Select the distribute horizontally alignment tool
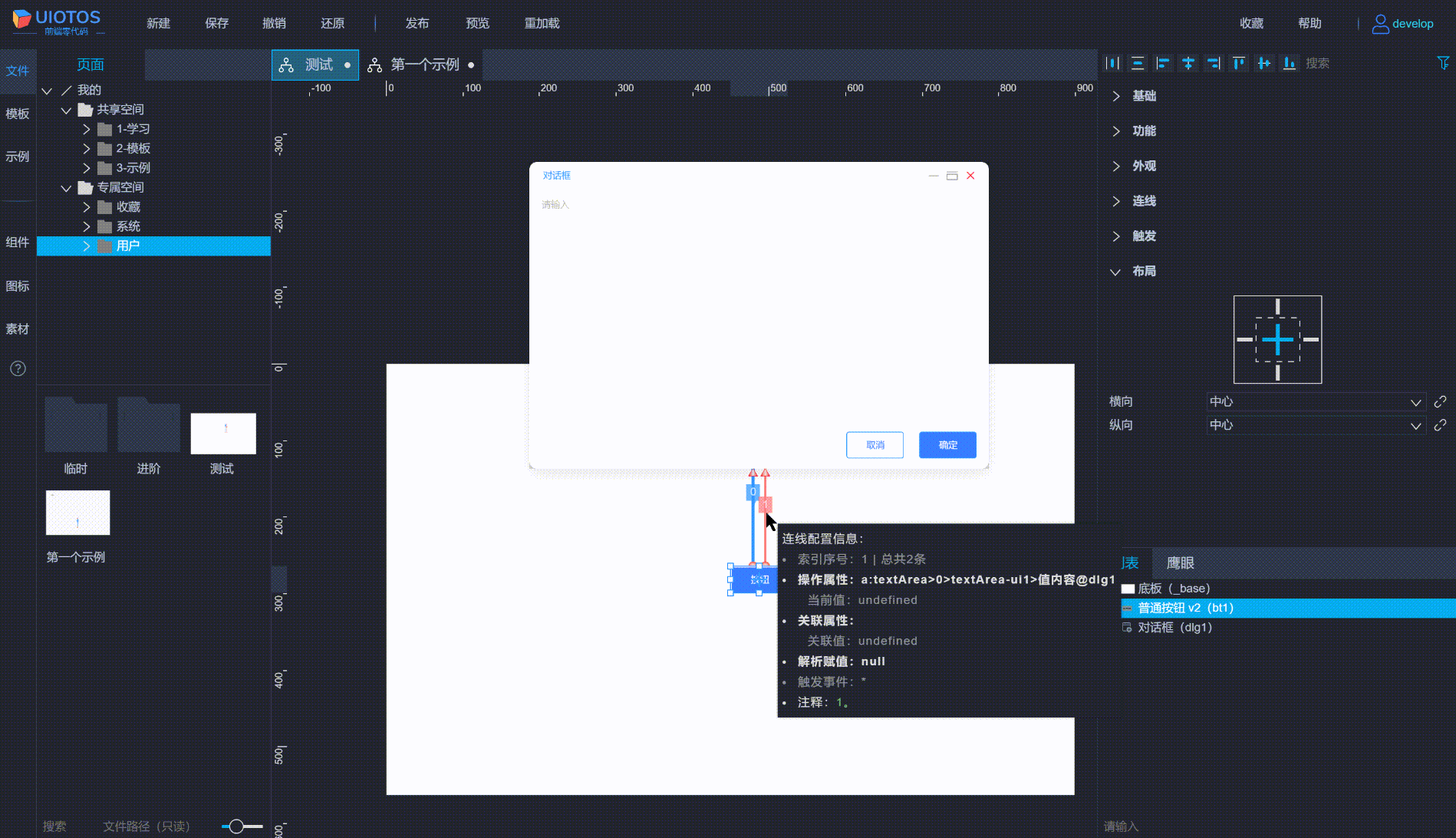Image resolution: width=1456 pixels, height=838 pixels. click(x=1112, y=63)
